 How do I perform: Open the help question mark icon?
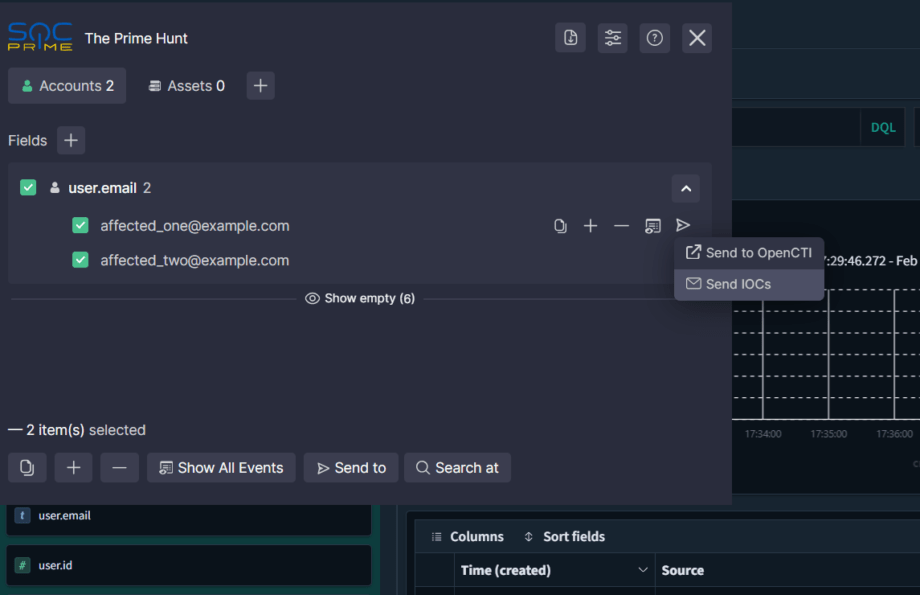click(654, 37)
